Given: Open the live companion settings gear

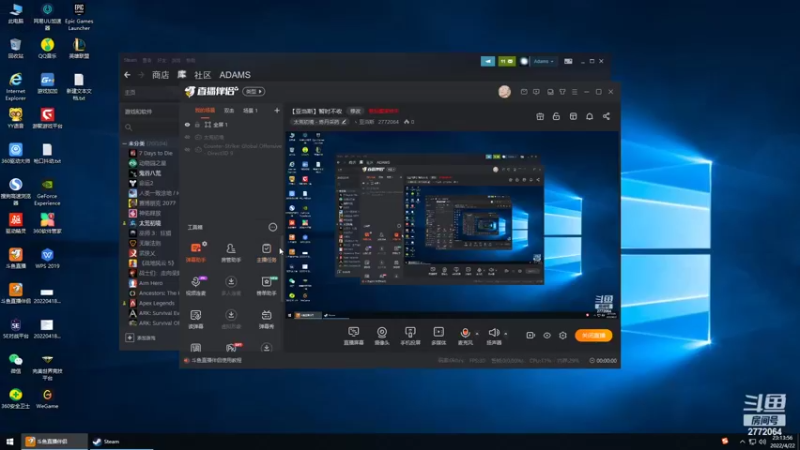Looking at the screenshot, I should tap(563, 335).
